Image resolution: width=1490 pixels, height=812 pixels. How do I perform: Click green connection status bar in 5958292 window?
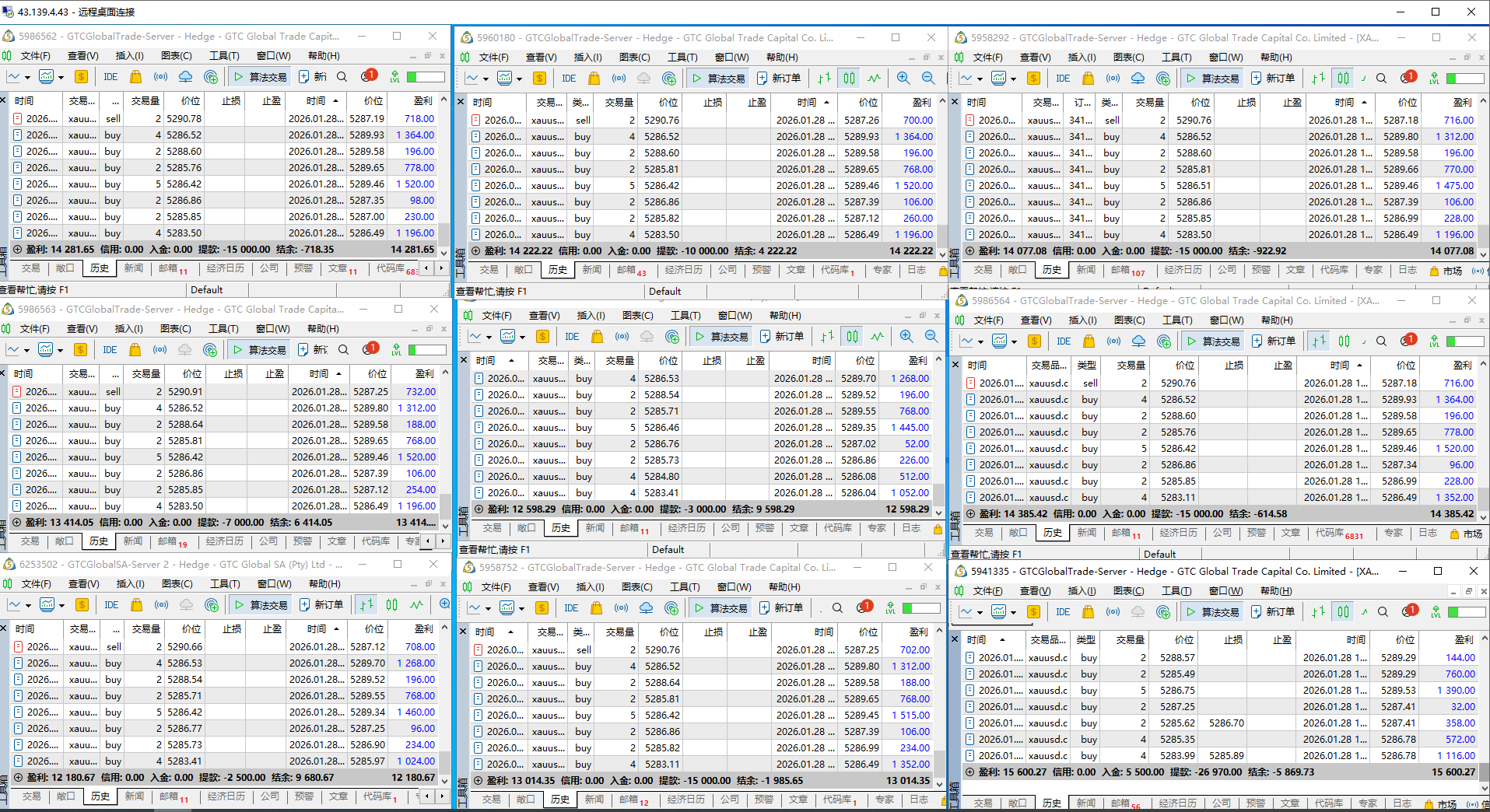[x=1465, y=79]
